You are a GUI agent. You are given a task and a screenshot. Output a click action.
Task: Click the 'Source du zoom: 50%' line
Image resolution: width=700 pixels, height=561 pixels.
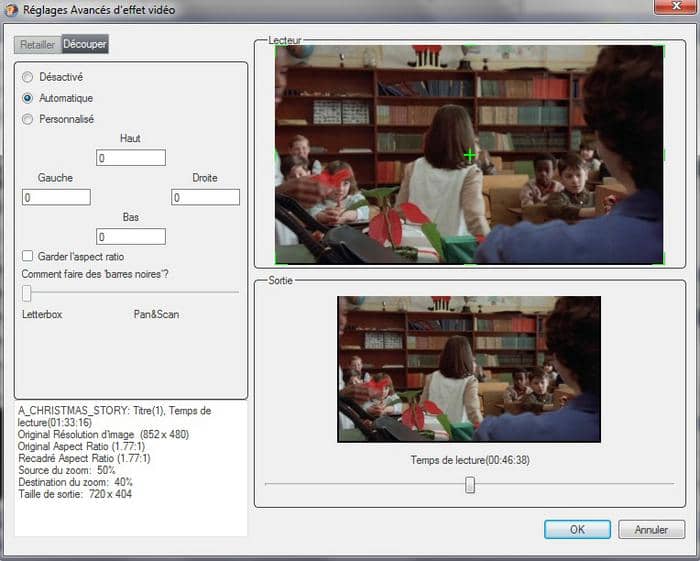pyautogui.click(x=67, y=470)
